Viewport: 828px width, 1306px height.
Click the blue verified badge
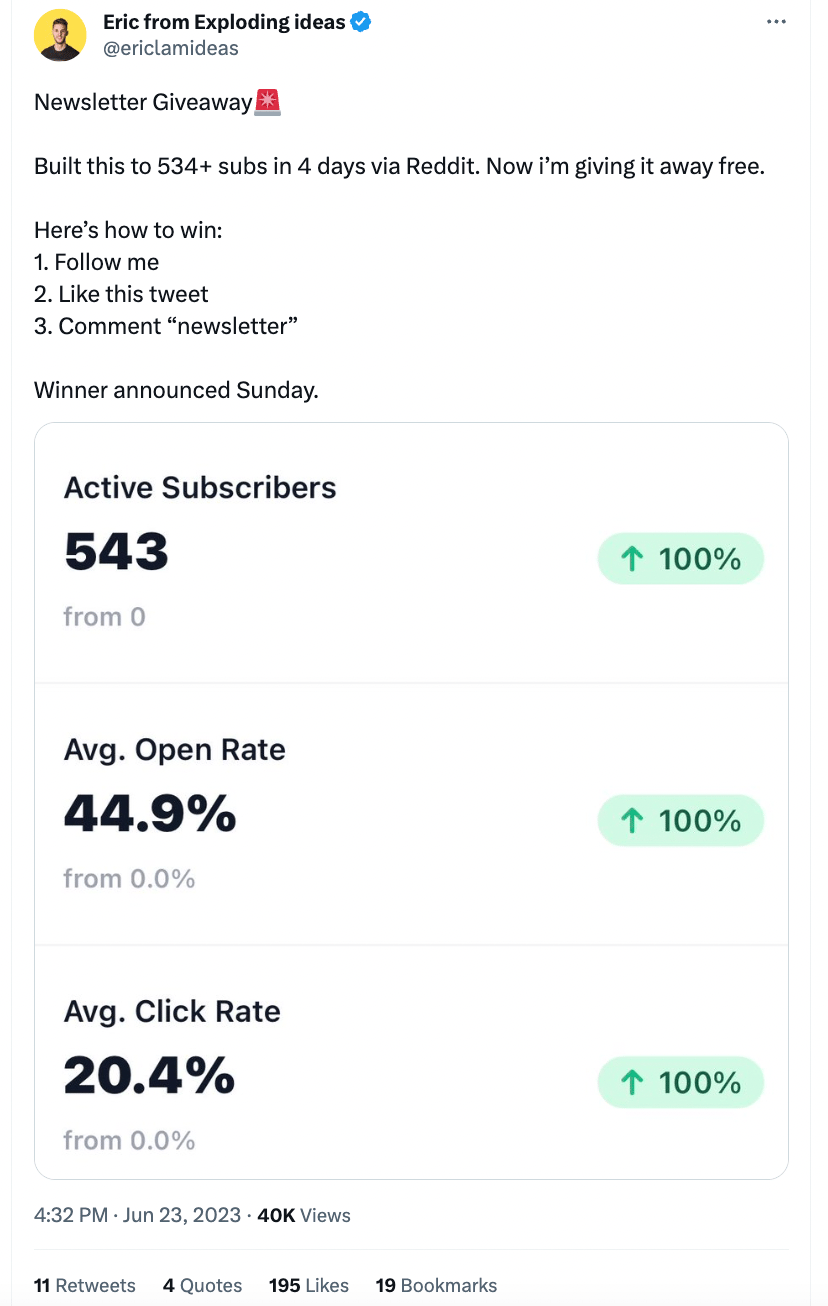tap(361, 22)
